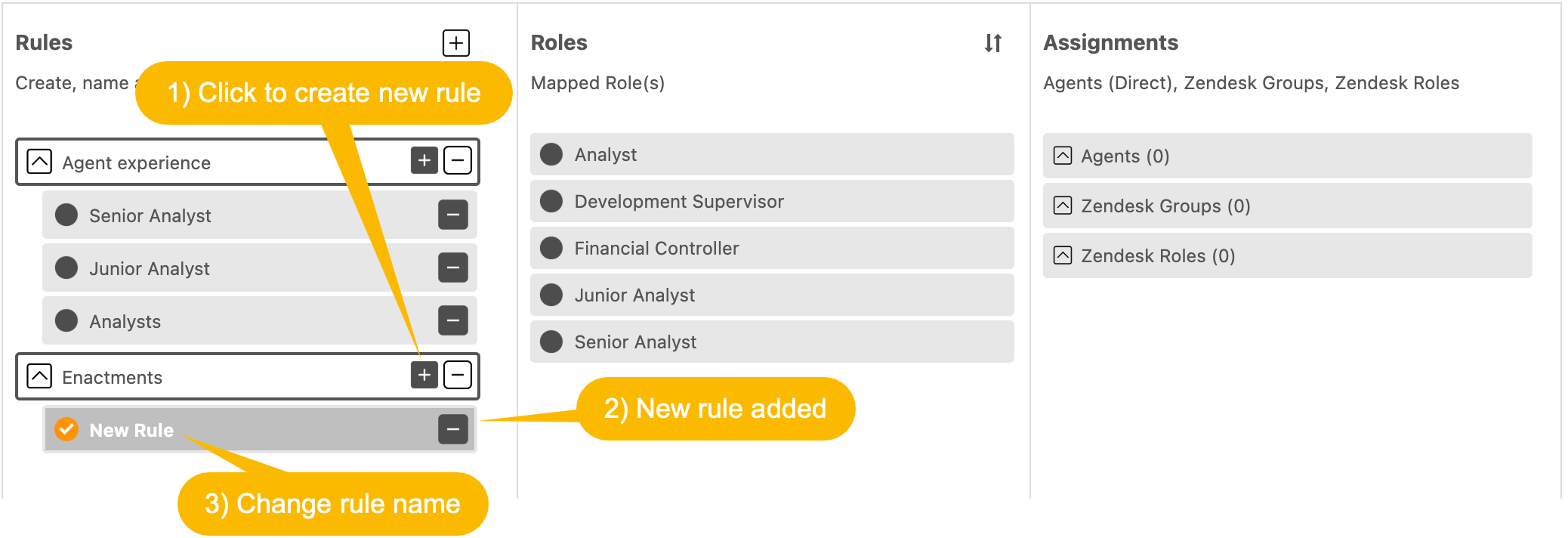Click the New Rule name text

point(131,430)
